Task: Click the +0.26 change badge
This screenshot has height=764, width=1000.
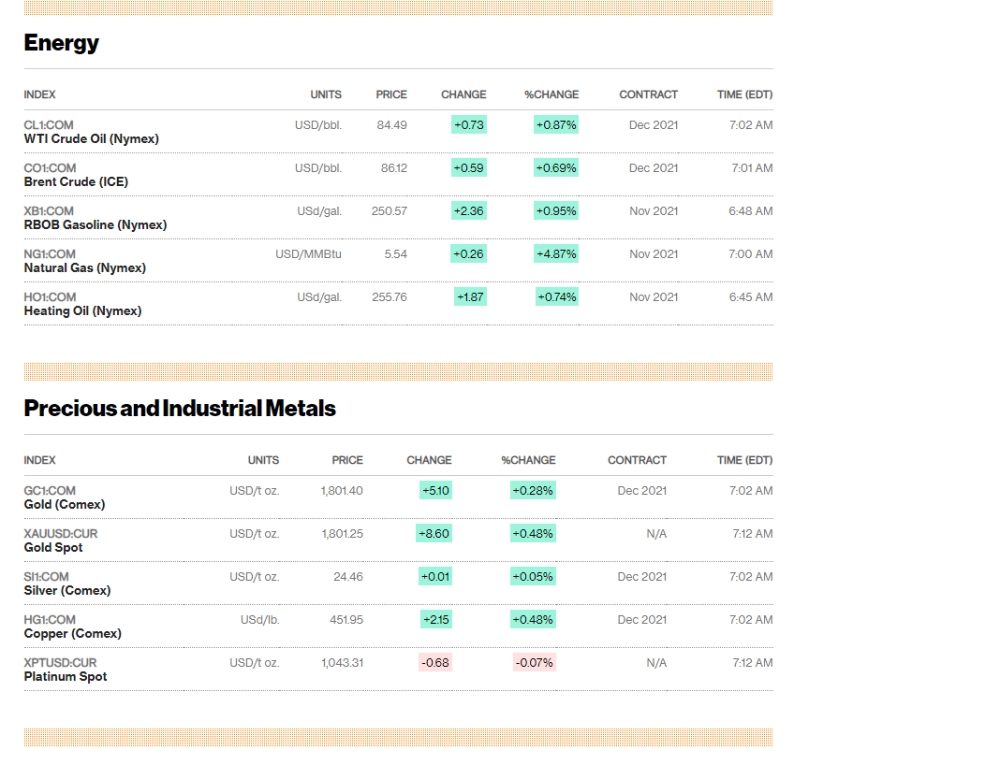Action: coord(469,254)
